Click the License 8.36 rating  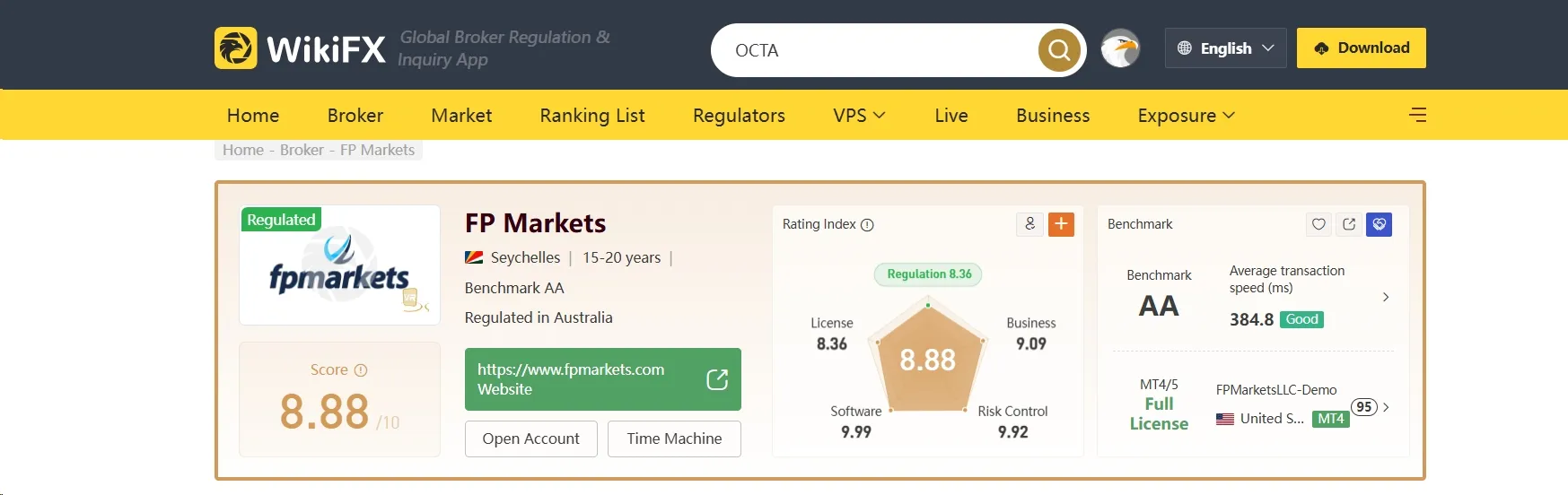pos(832,334)
